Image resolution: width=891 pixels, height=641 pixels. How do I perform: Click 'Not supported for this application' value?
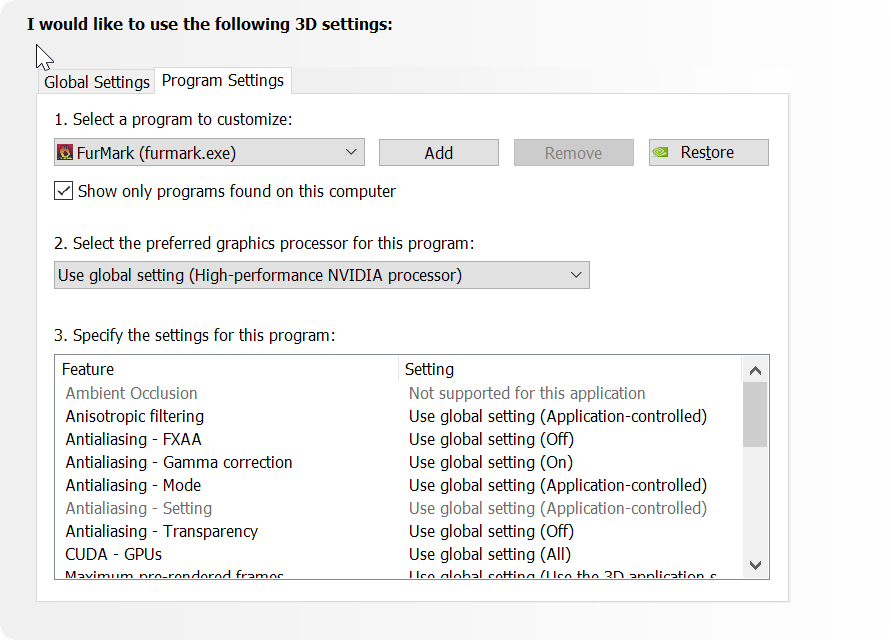(527, 393)
